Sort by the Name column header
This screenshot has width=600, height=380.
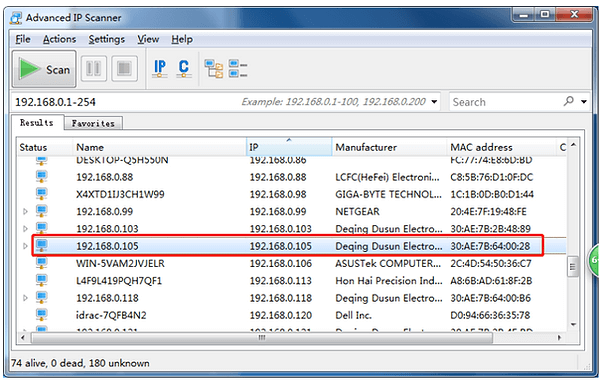[x=159, y=147]
